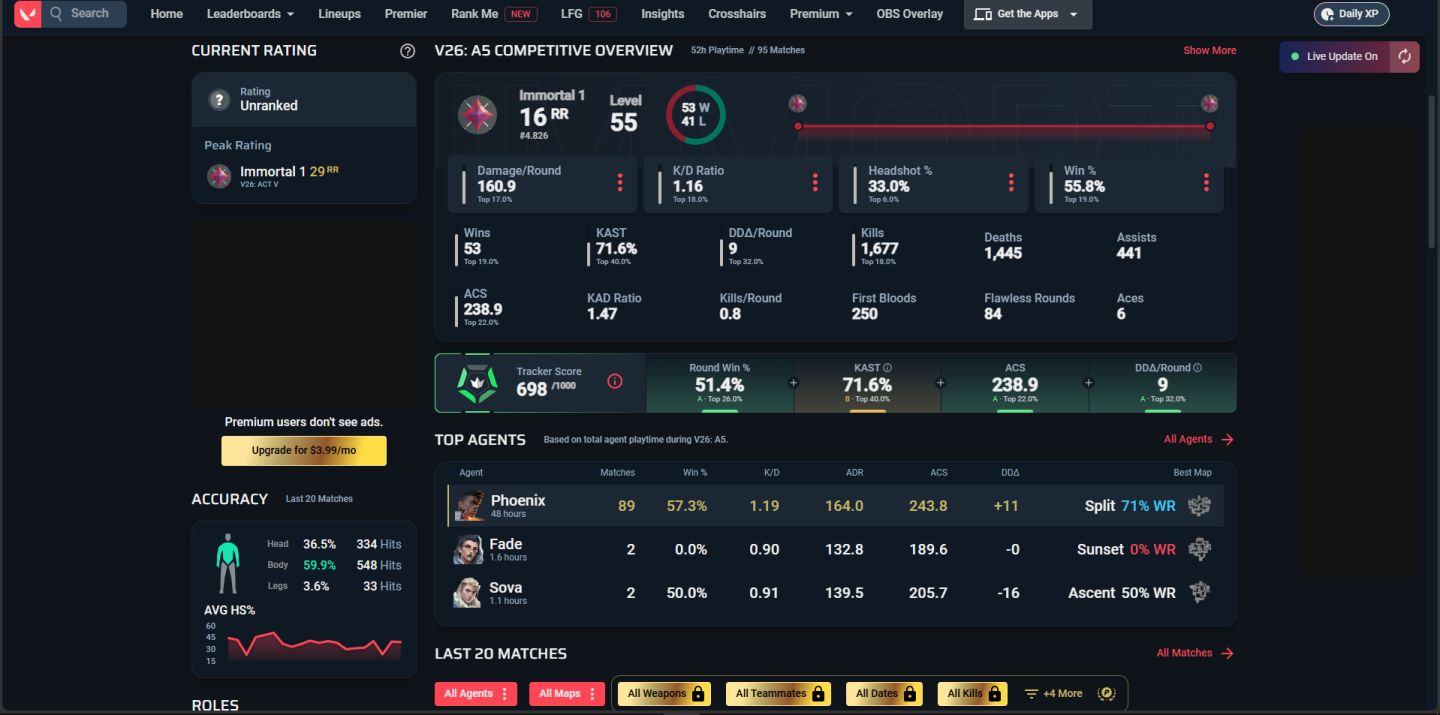Click locked All Kills filter
The image size is (1440, 715).
tap(973, 693)
